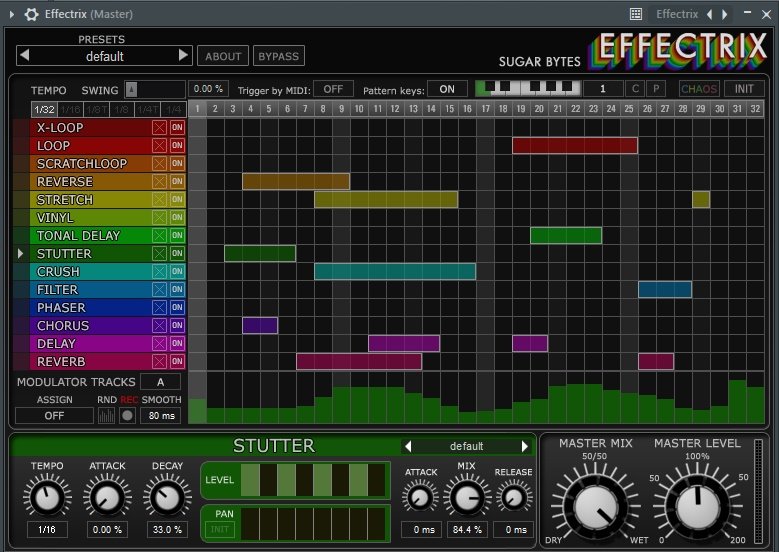Open the ASSIGN OFF dropdown

tap(54, 416)
